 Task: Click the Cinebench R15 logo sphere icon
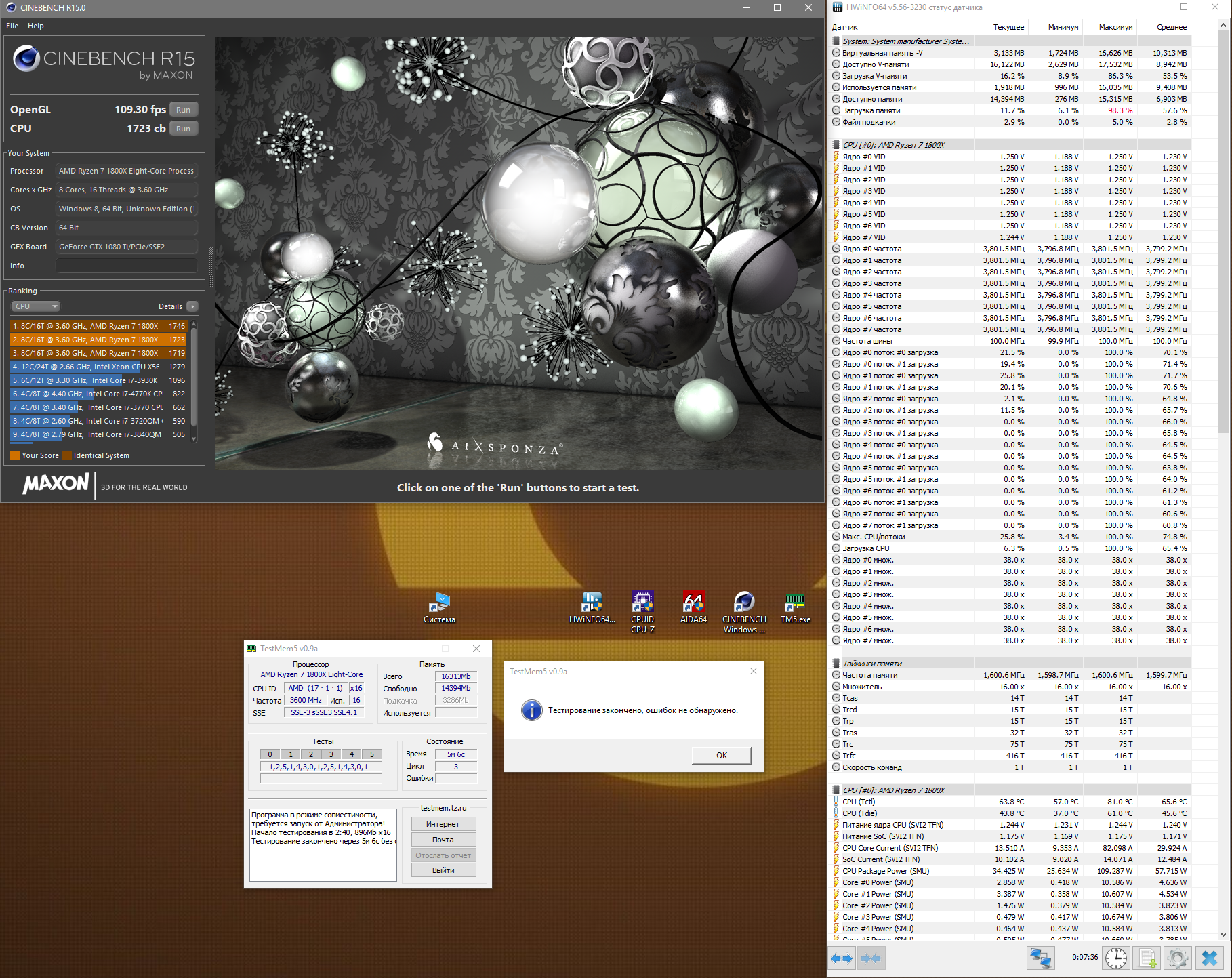(x=26, y=58)
